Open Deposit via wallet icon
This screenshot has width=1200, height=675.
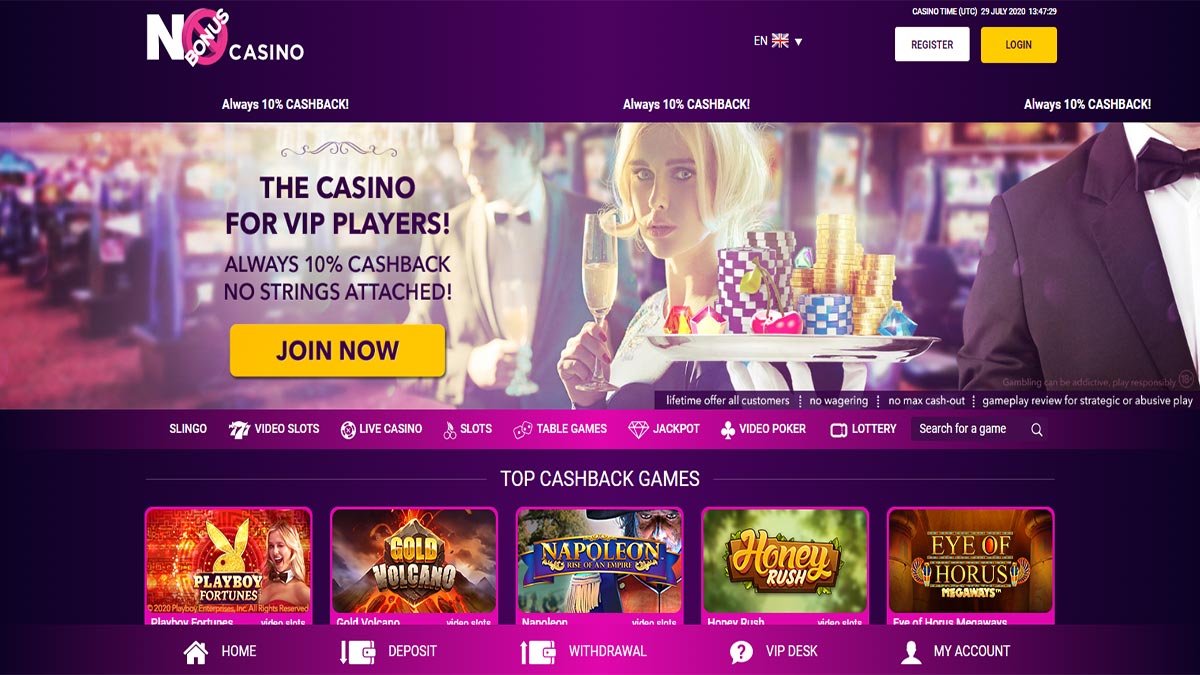coord(357,652)
